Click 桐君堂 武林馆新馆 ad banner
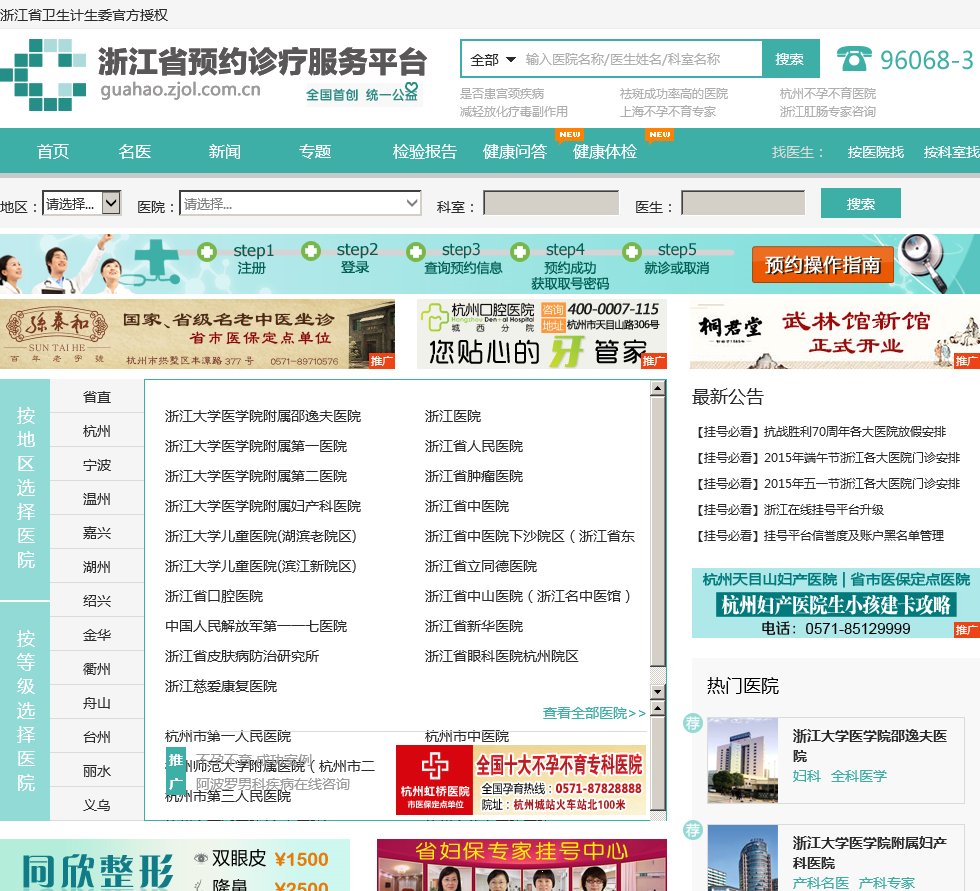The height and width of the screenshot is (891, 980). 835,334
